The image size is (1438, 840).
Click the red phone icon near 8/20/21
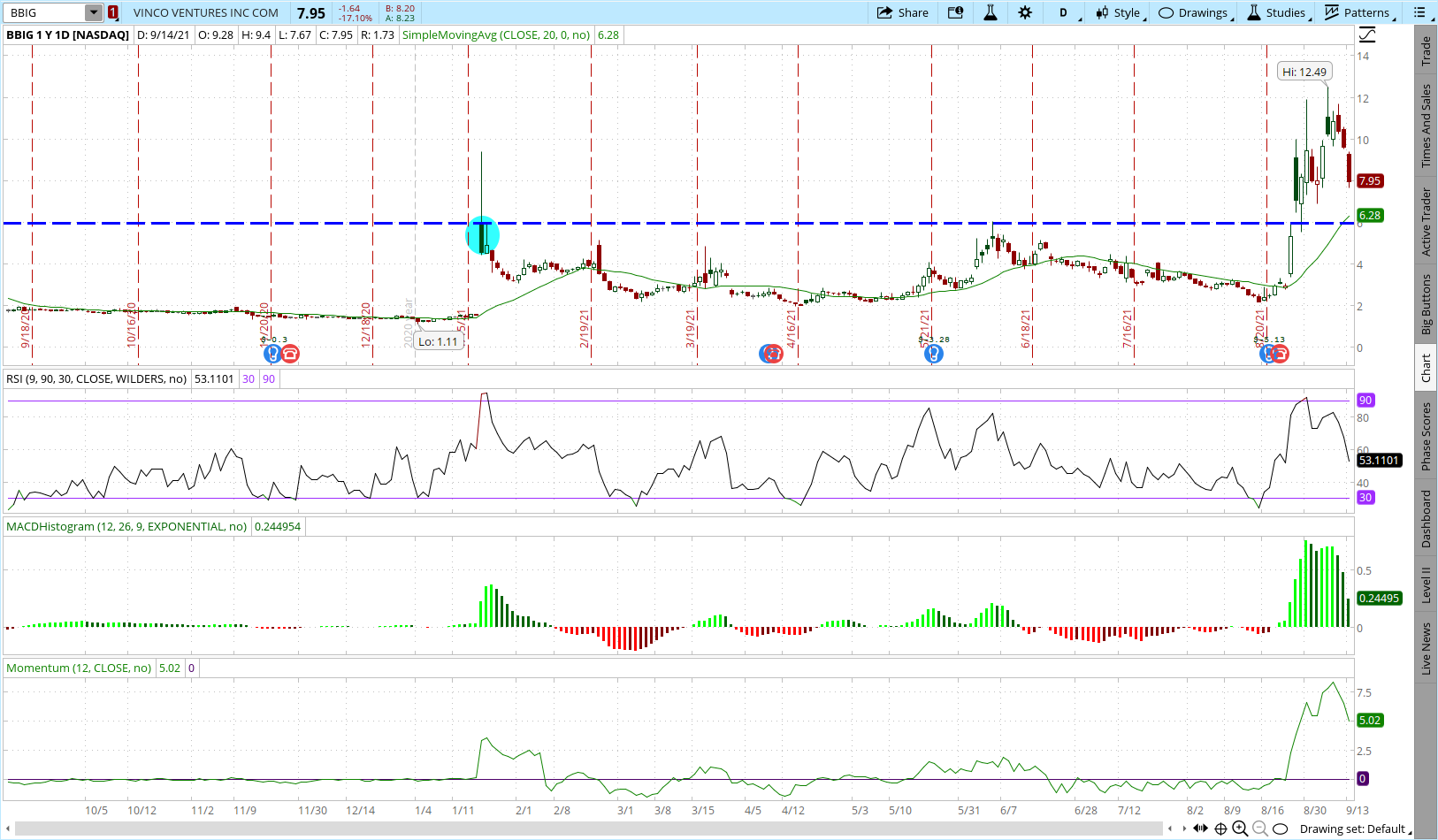[x=1280, y=354]
